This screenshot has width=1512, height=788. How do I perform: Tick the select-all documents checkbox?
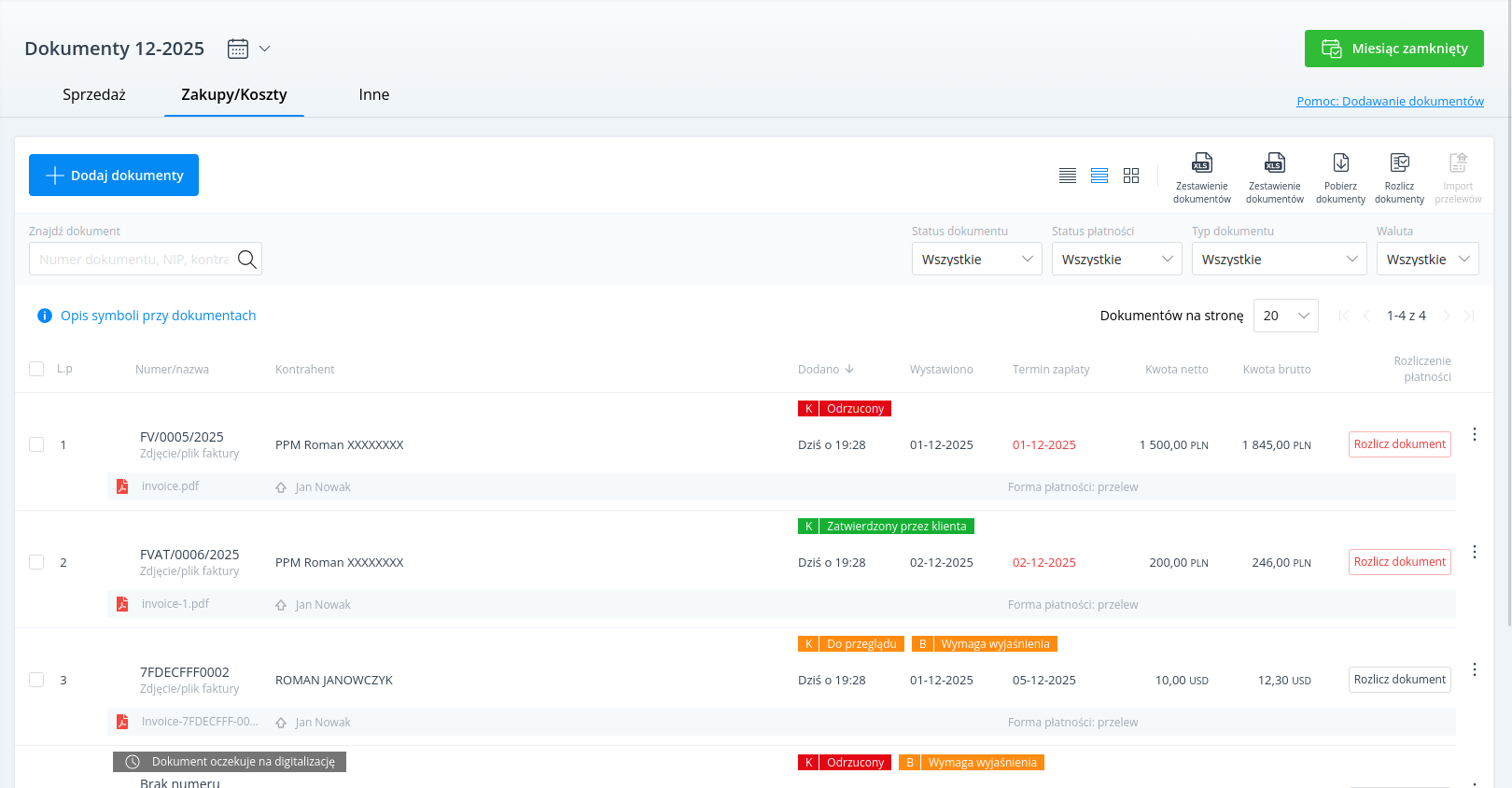point(36,369)
